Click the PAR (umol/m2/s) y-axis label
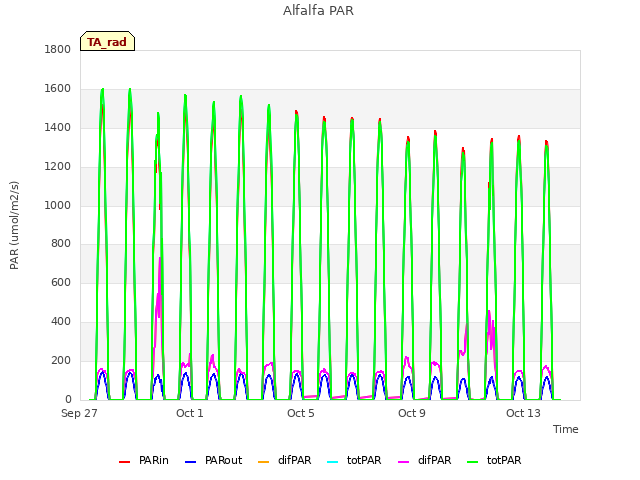640x480 pixels. tap(14, 225)
